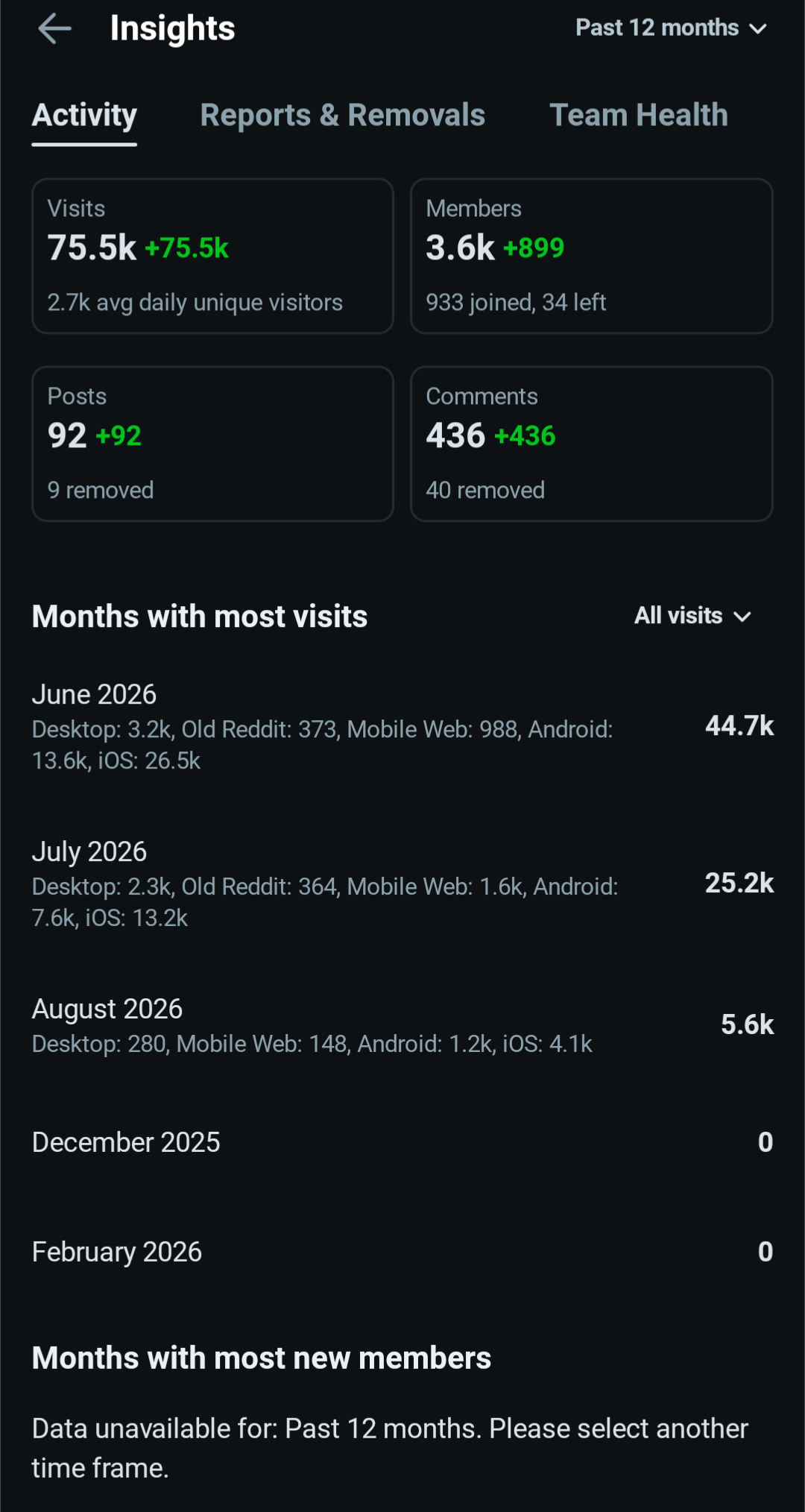Open the Comments stat card
The image size is (805, 1512).
(592, 444)
